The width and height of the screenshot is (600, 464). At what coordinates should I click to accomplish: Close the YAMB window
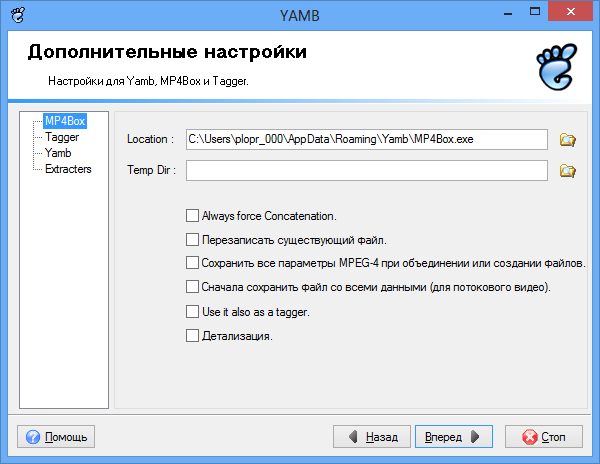tap(571, 11)
